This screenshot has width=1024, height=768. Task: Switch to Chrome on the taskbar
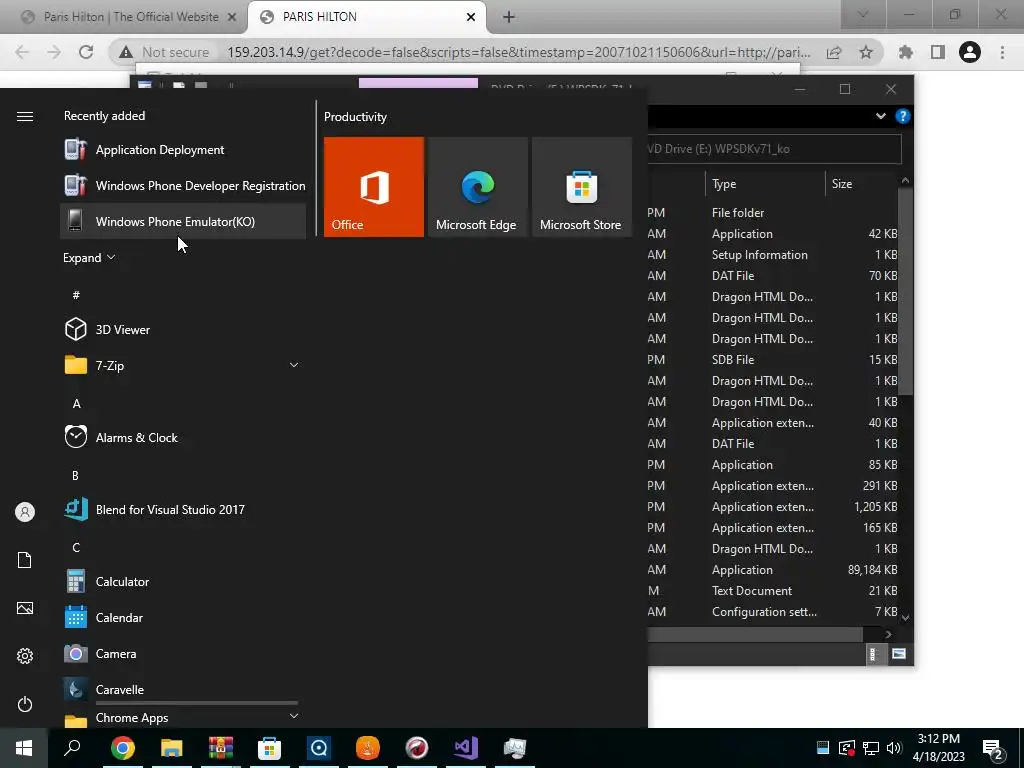click(x=122, y=748)
